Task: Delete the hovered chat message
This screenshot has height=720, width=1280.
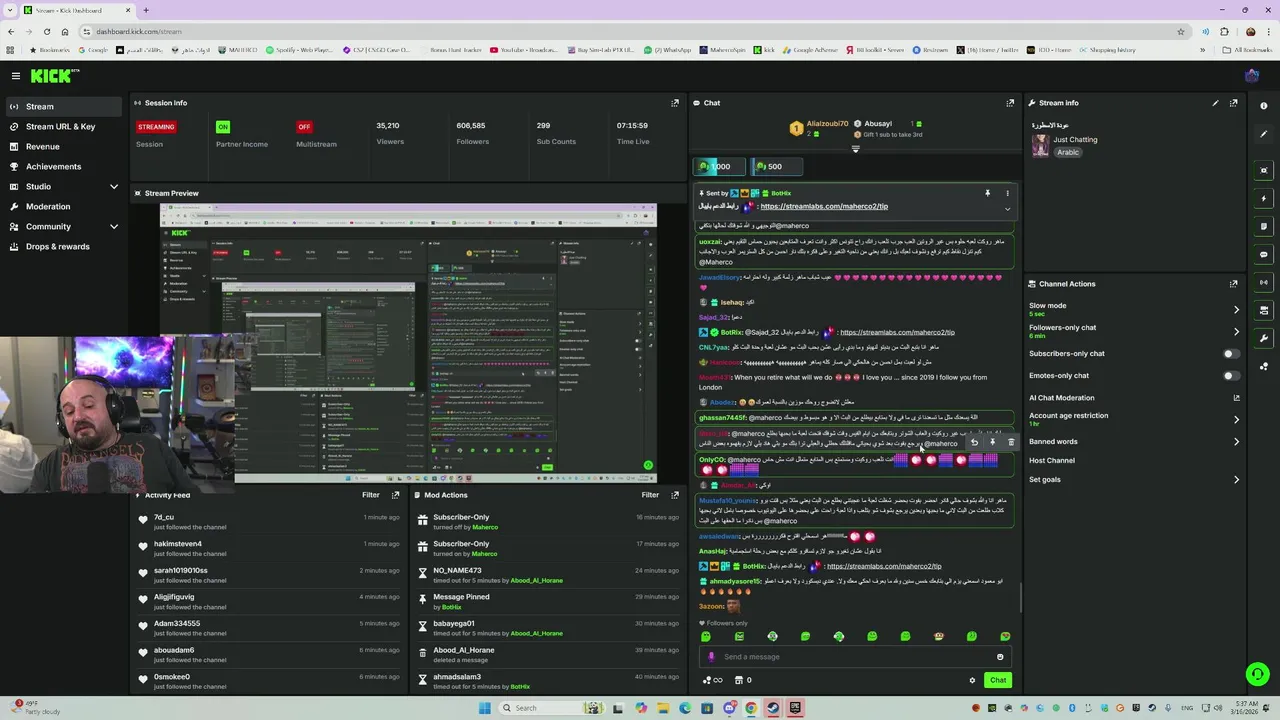Action: pyautogui.click(x=1011, y=442)
